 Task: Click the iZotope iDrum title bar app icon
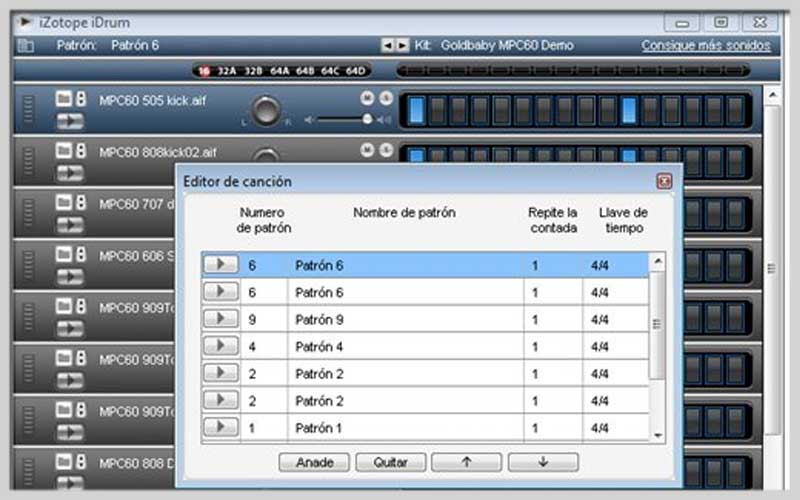pyautogui.click(x=24, y=22)
